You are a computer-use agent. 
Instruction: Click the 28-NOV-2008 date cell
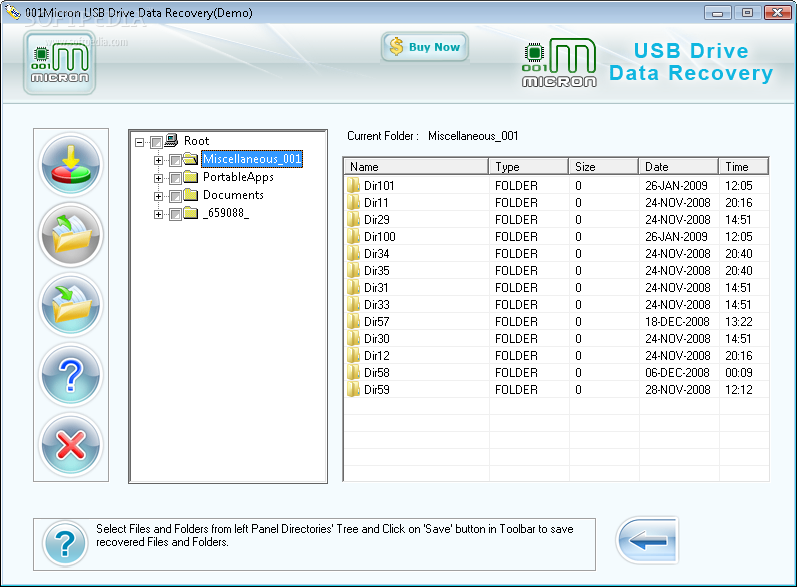(x=678, y=389)
